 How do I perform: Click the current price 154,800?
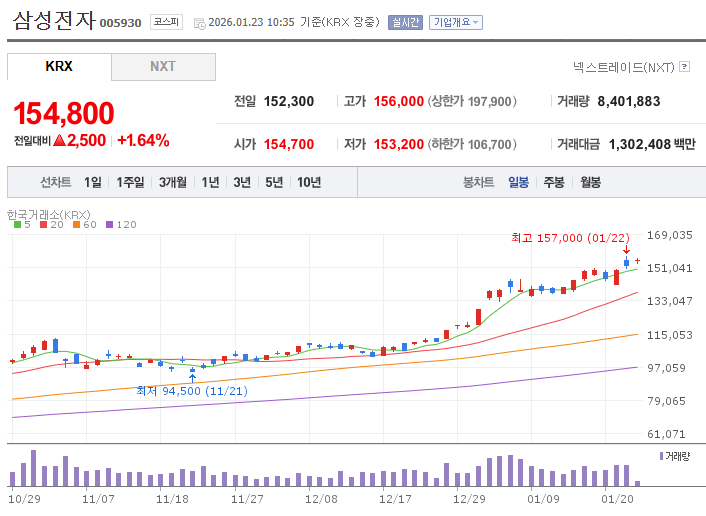pos(64,113)
